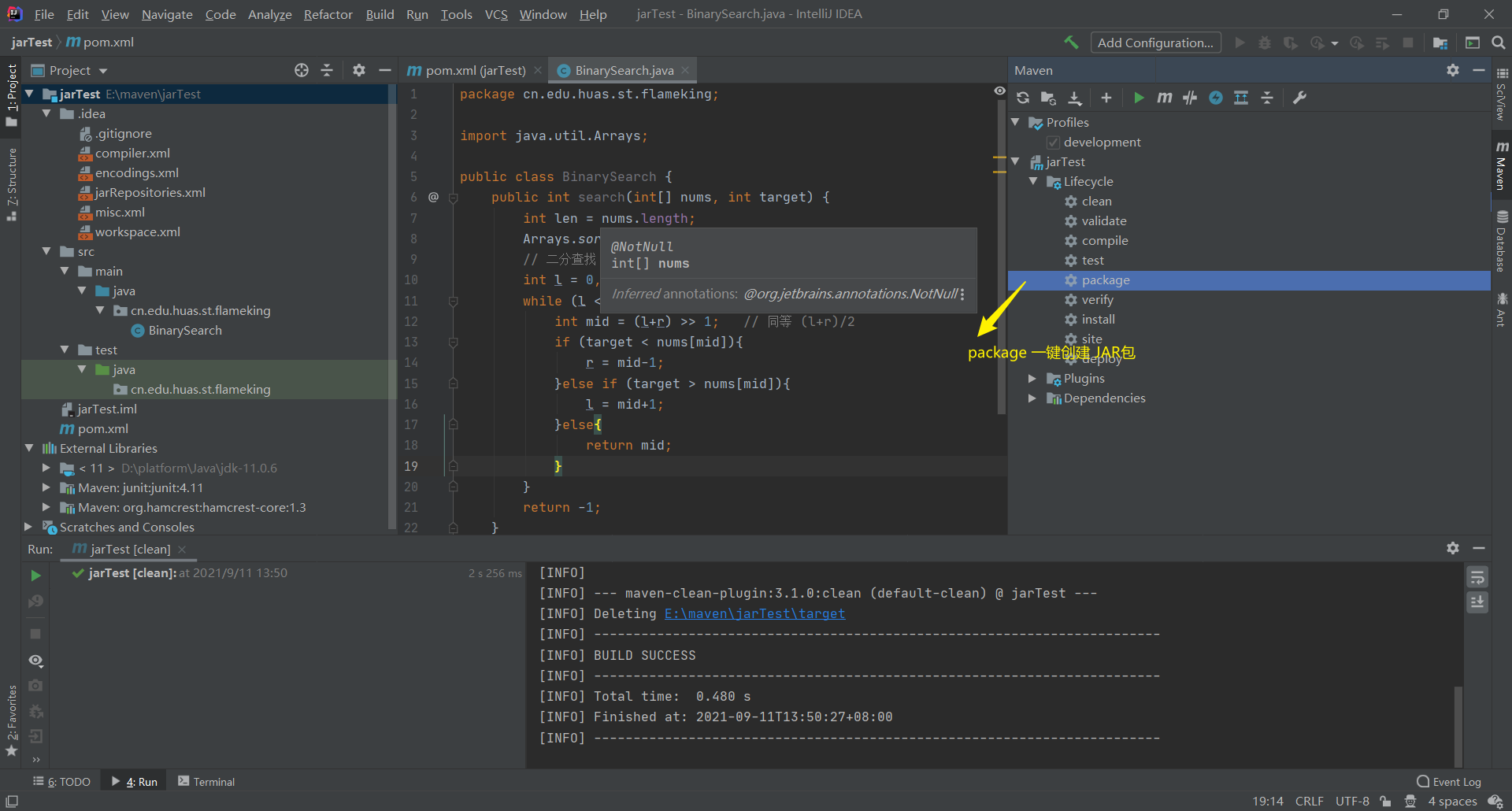Toggle read-only lock in status bar

point(1385,802)
